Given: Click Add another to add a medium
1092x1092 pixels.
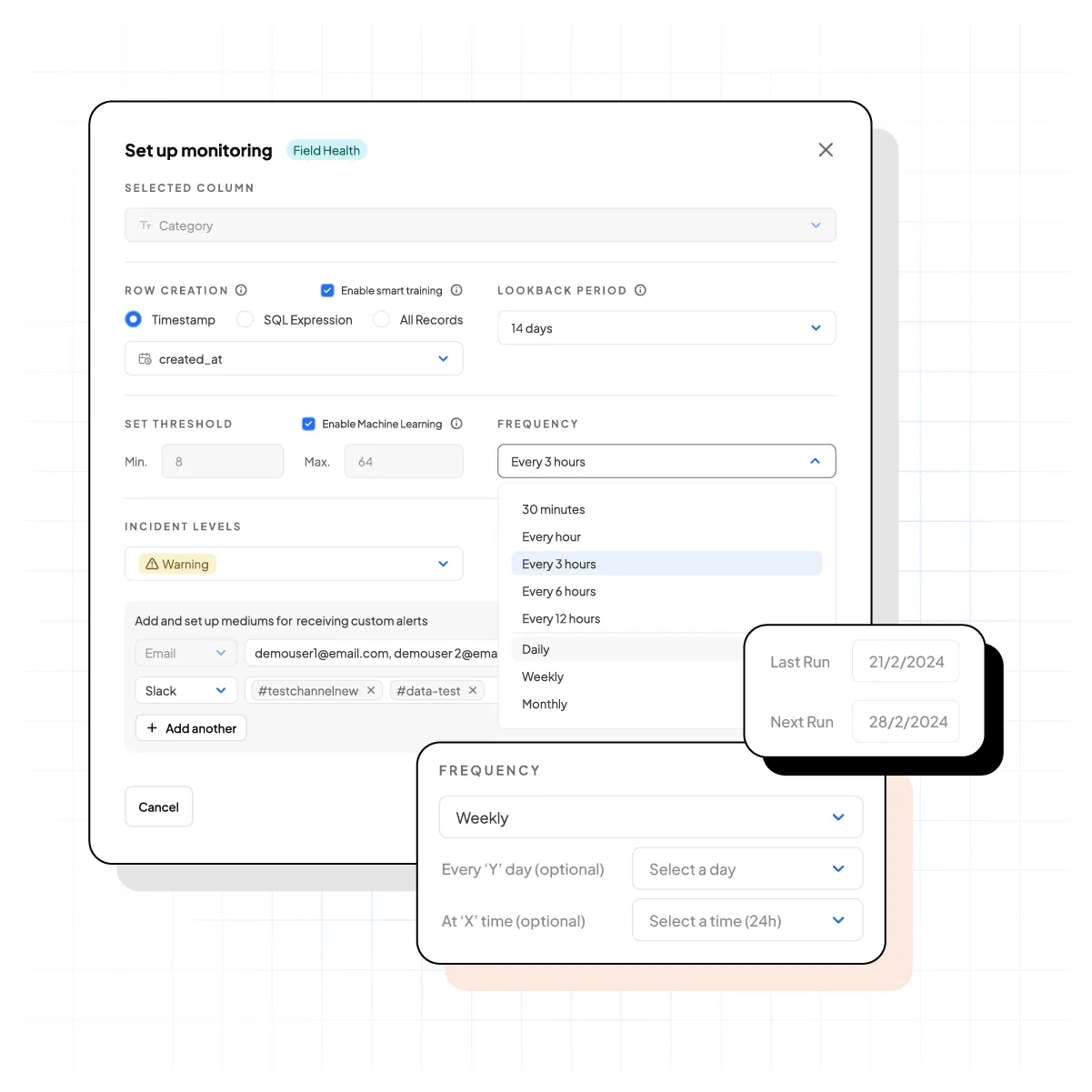Looking at the screenshot, I should [190, 727].
